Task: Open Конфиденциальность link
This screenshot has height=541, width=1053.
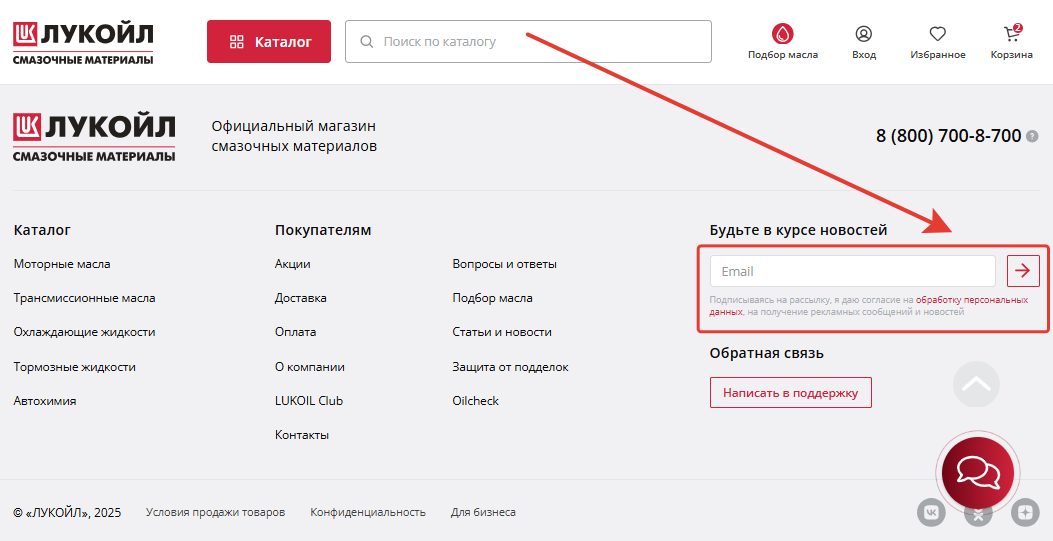Action: click(x=368, y=512)
